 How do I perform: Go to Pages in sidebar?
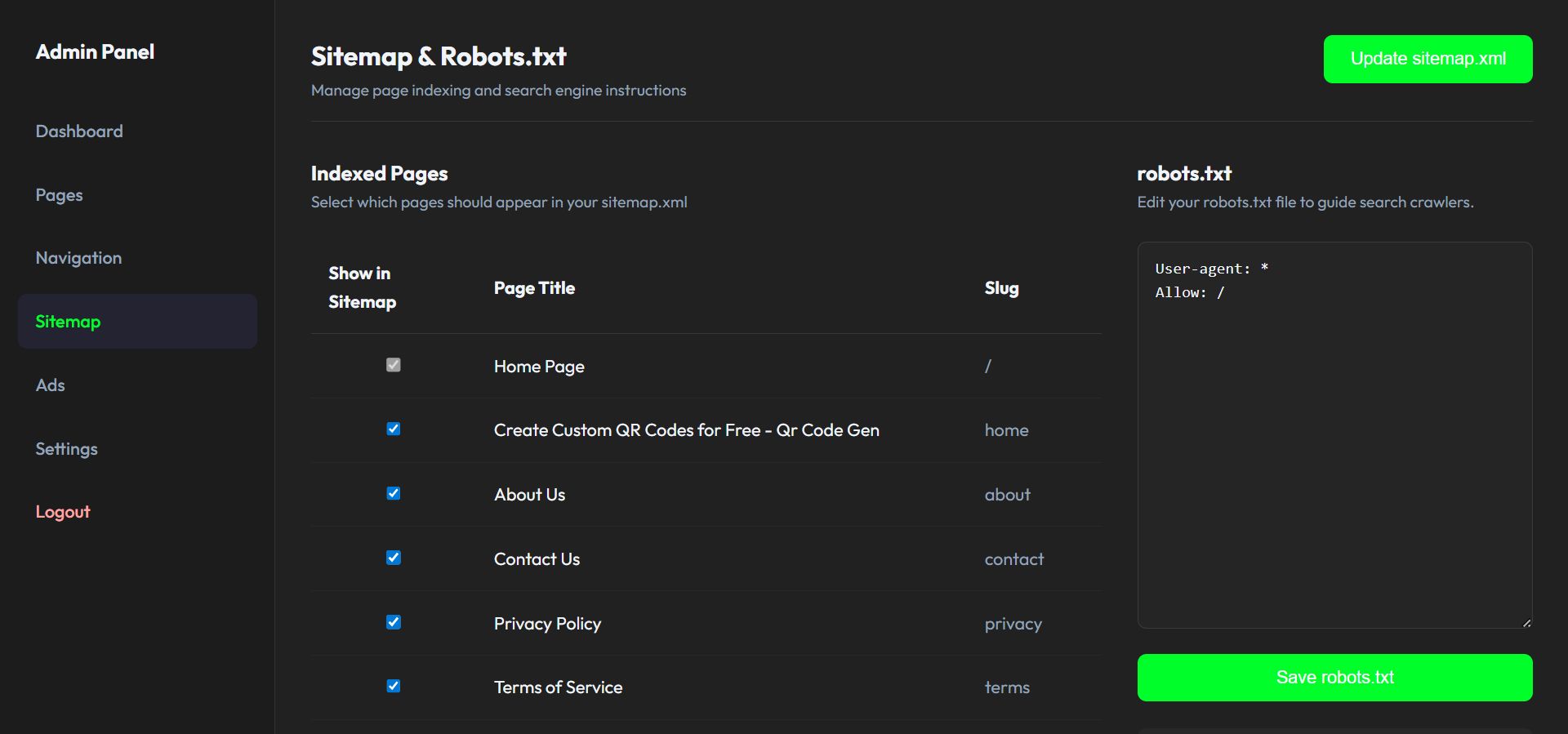pyautogui.click(x=59, y=195)
